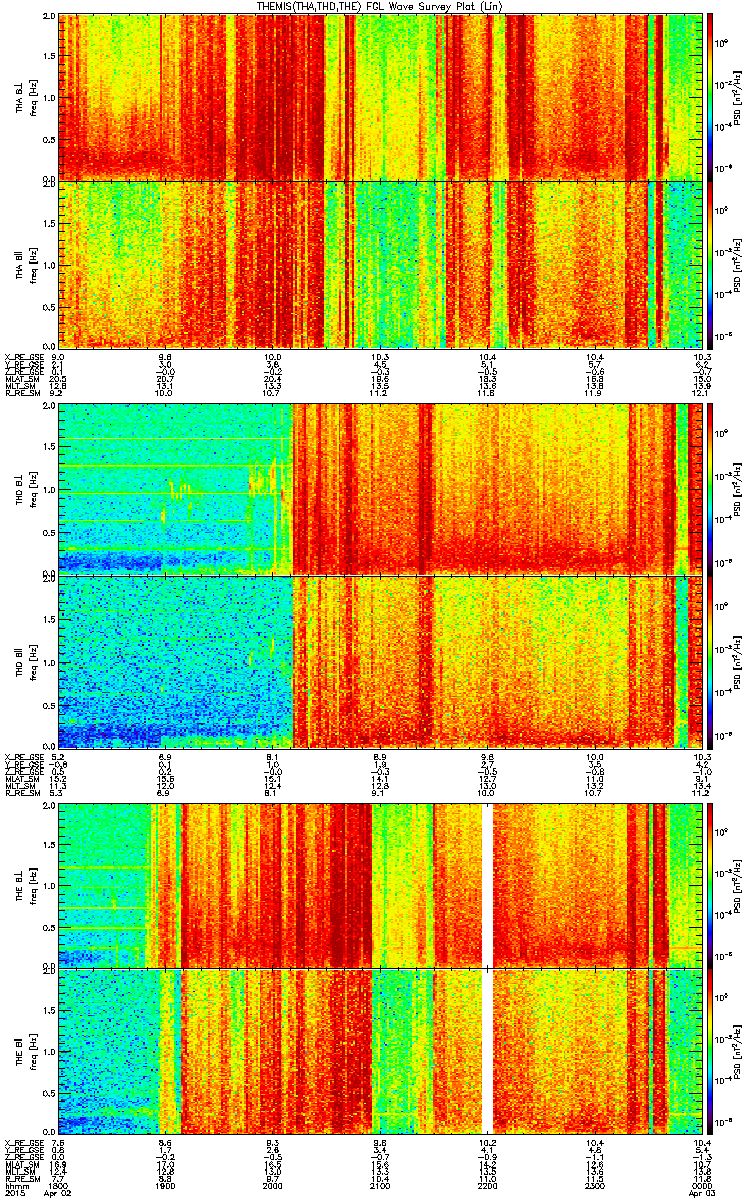Click the THD B-perpendicular PSD color bar

[x=710, y=489]
